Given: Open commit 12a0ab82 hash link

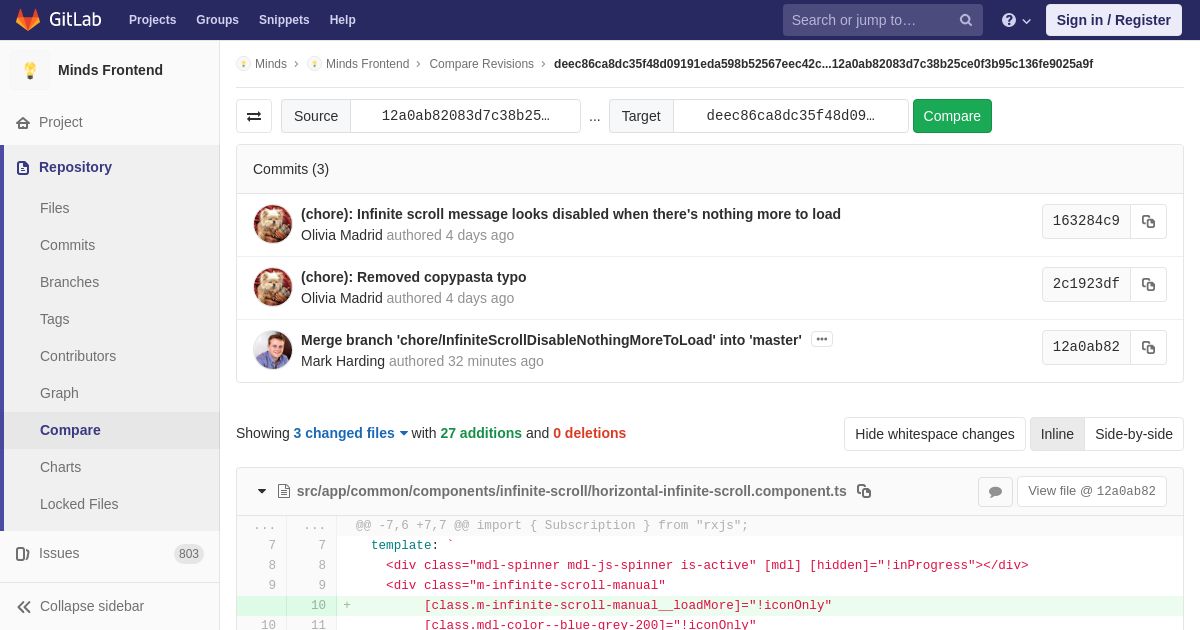Looking at the screenshot, I should 1086,347.
